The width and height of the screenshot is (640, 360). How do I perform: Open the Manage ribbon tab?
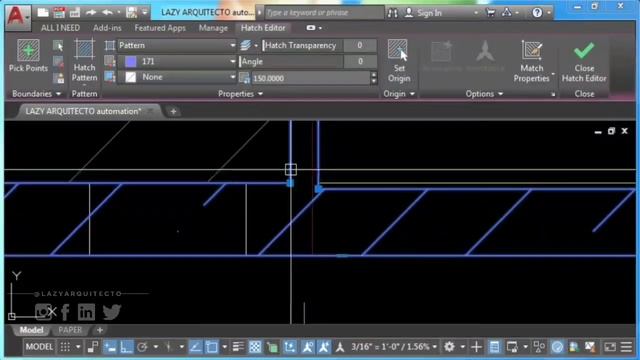coord(213,28)
